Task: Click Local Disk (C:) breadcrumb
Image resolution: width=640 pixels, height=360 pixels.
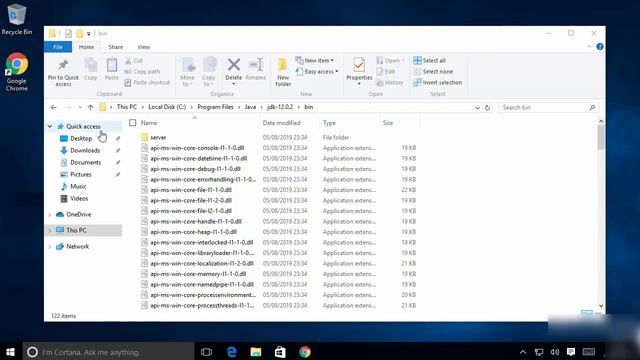Action: point(167,107)
